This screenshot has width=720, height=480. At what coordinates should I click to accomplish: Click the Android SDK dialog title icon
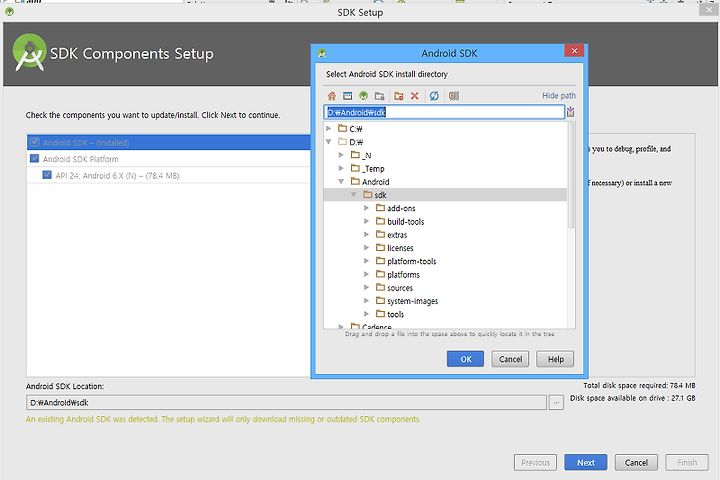click(x=322, y=53)
